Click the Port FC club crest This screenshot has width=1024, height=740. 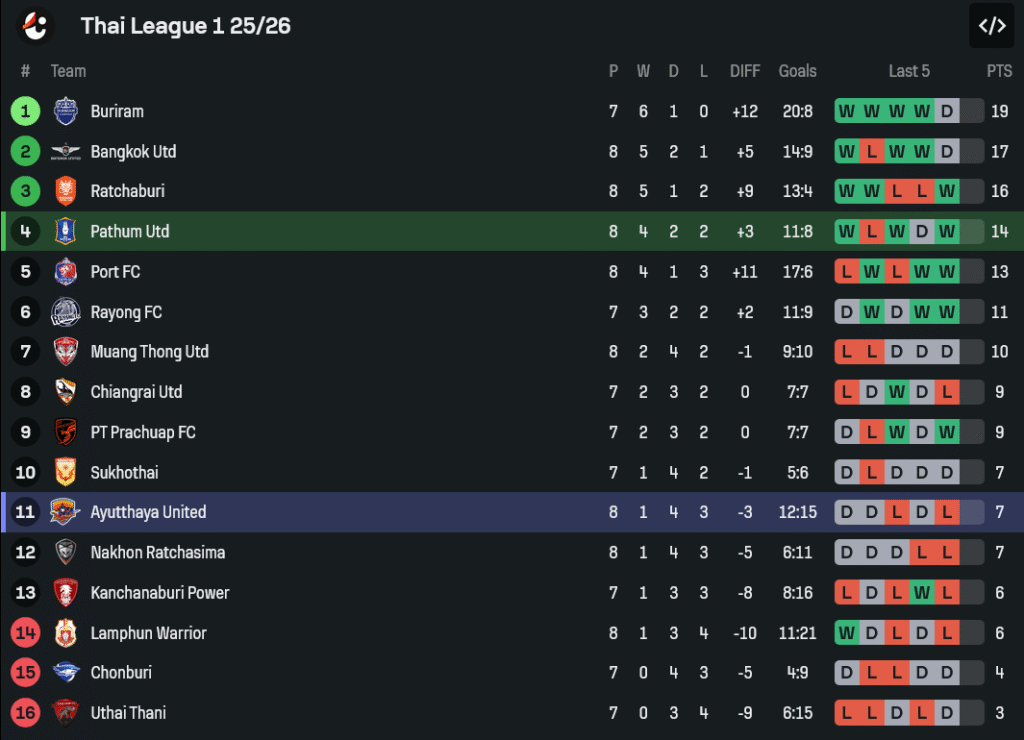click(65, 272)
